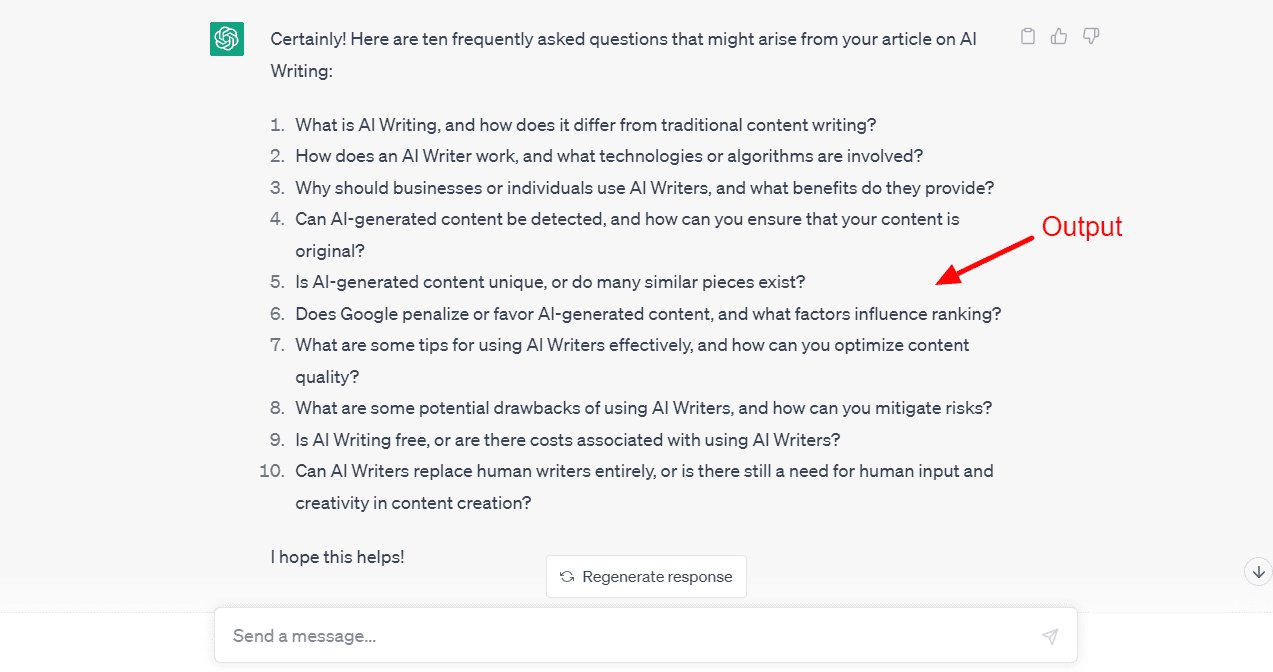Give the response a thumbs up
1273x672 pixels.
point(1059,37)
